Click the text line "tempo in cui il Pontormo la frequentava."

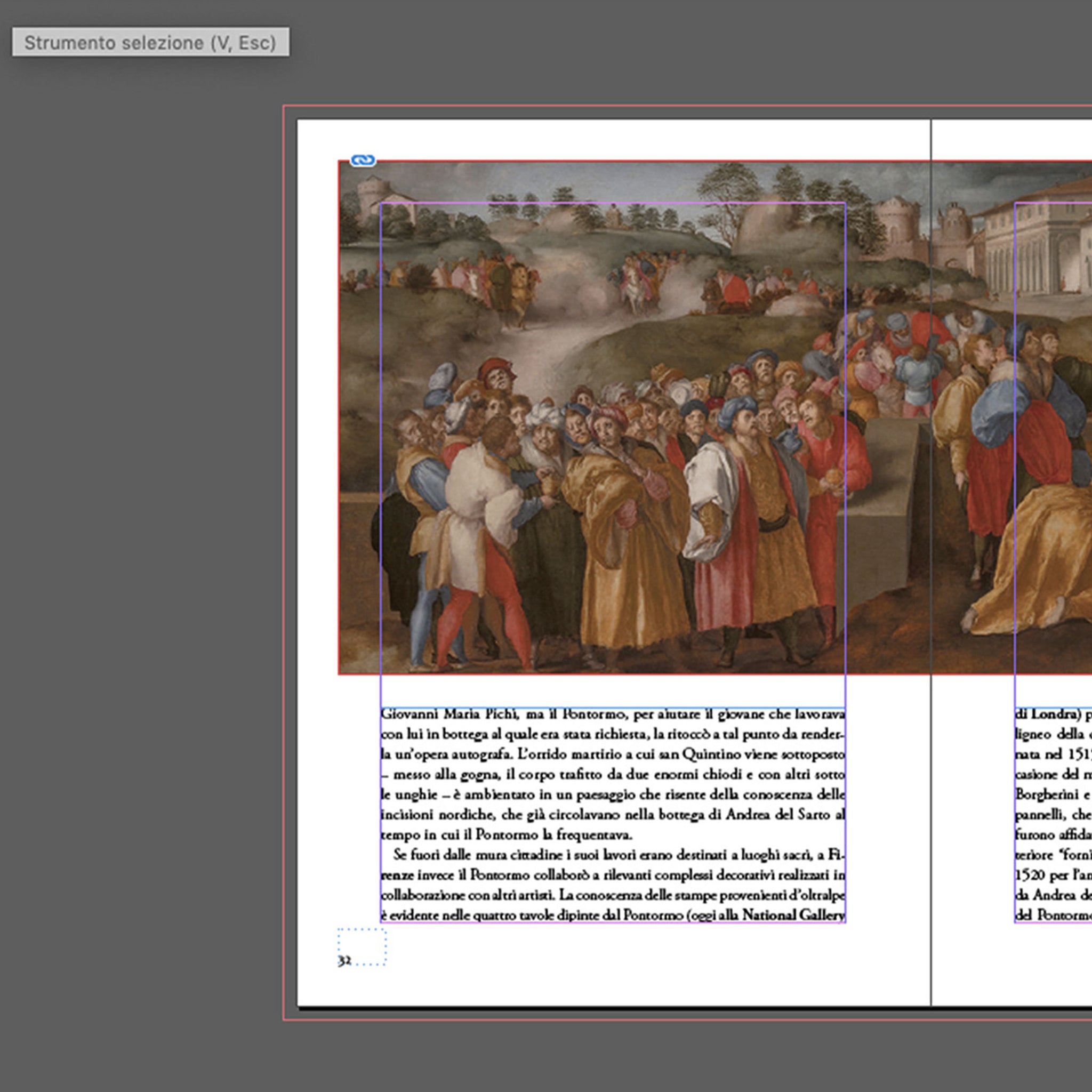[x=507, y=835]
